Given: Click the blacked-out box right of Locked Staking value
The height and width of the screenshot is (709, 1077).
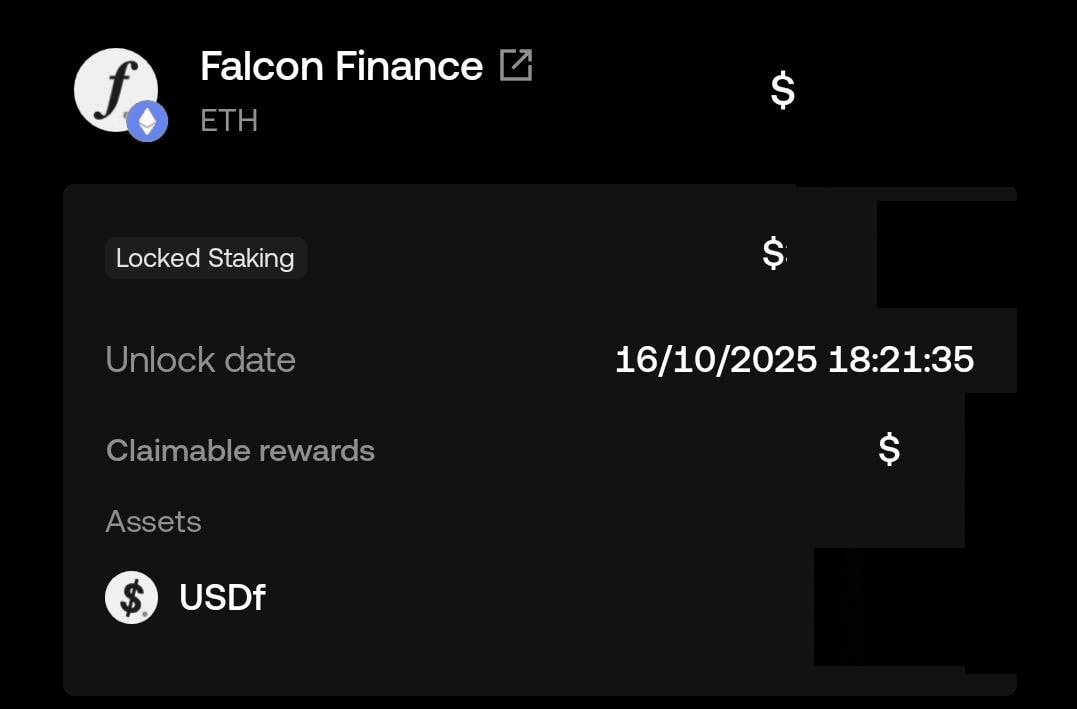Looking at the screenshot, I should tap(945, 253).
